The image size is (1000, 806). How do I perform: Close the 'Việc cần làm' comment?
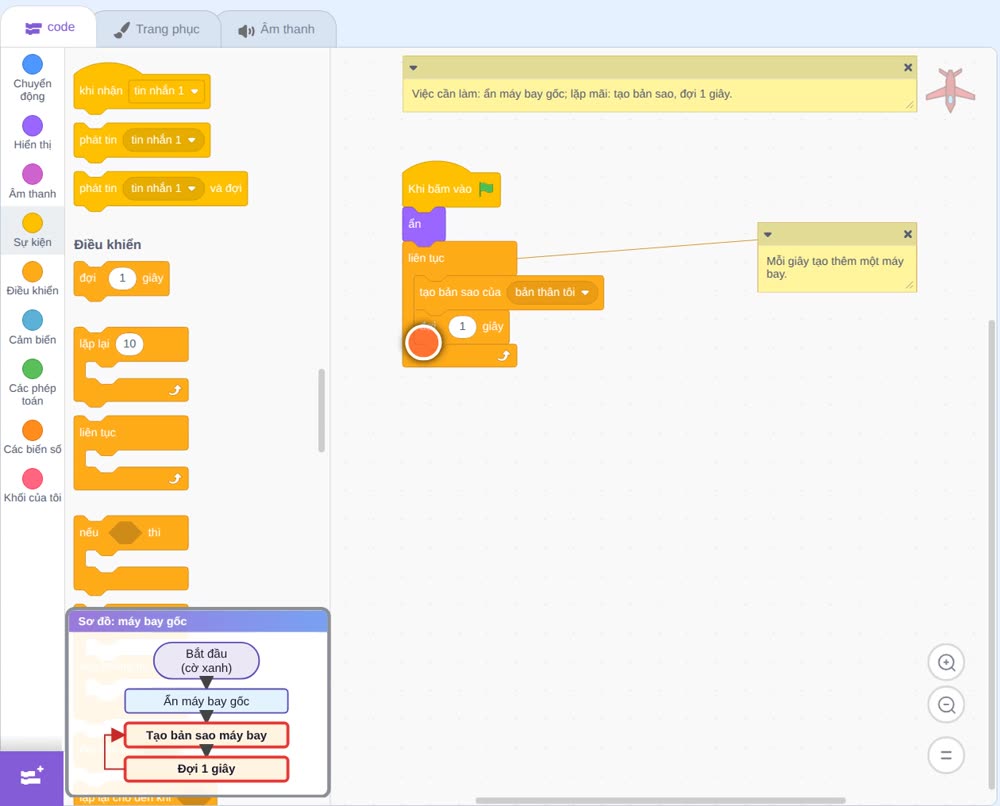point(908,68)
